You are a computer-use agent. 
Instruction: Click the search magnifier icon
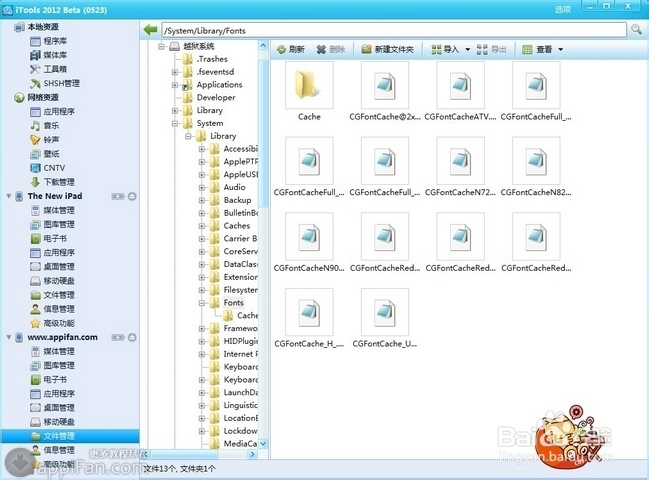[636, 29]
